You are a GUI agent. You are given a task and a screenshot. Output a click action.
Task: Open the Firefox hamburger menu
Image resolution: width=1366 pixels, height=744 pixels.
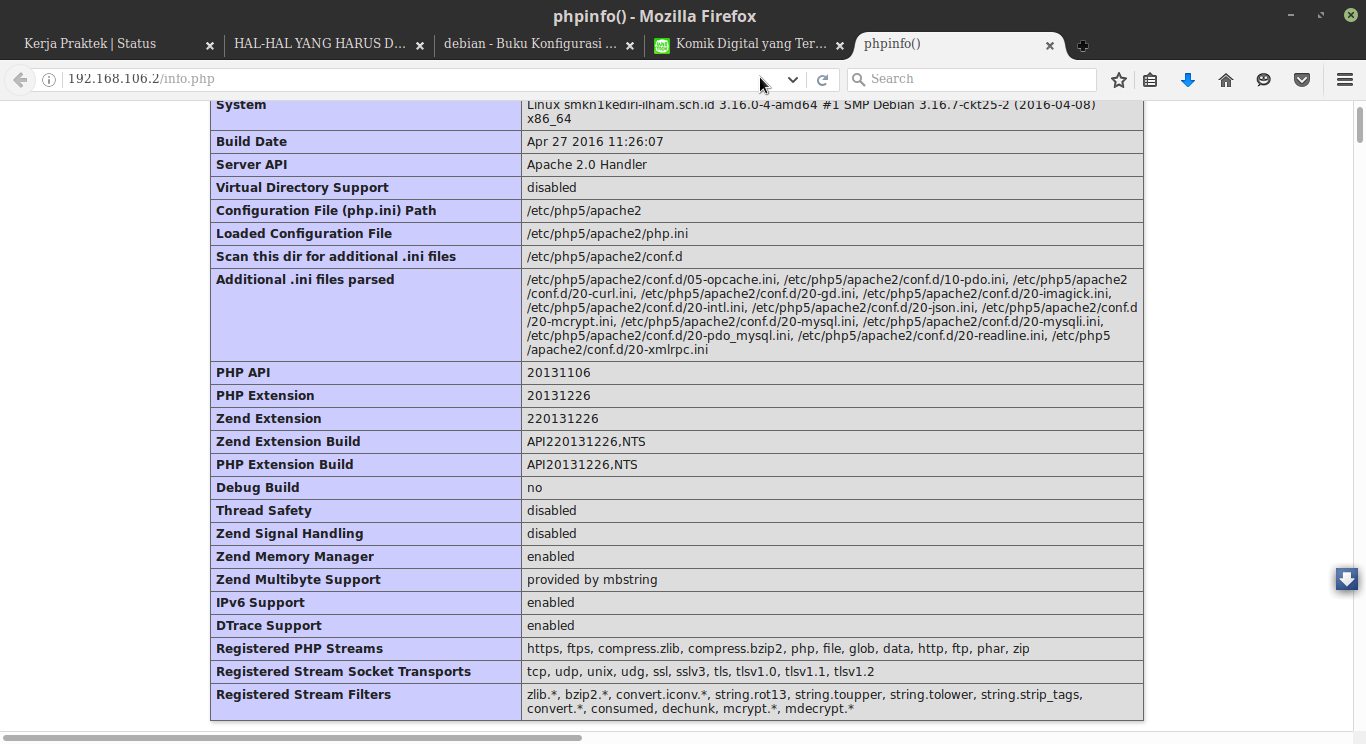click(1345, 80)
